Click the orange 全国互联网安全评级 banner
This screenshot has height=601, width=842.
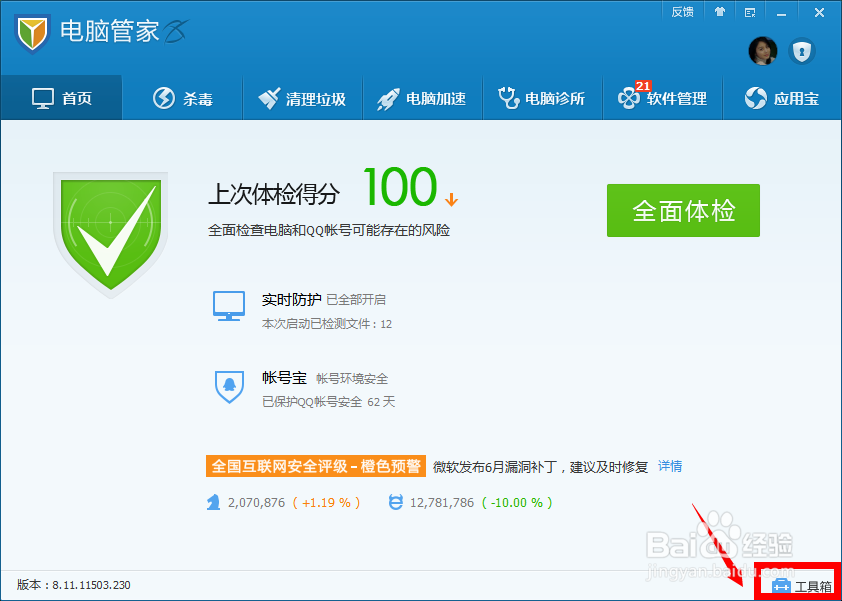pyautogui.click(x=316, y=466)
